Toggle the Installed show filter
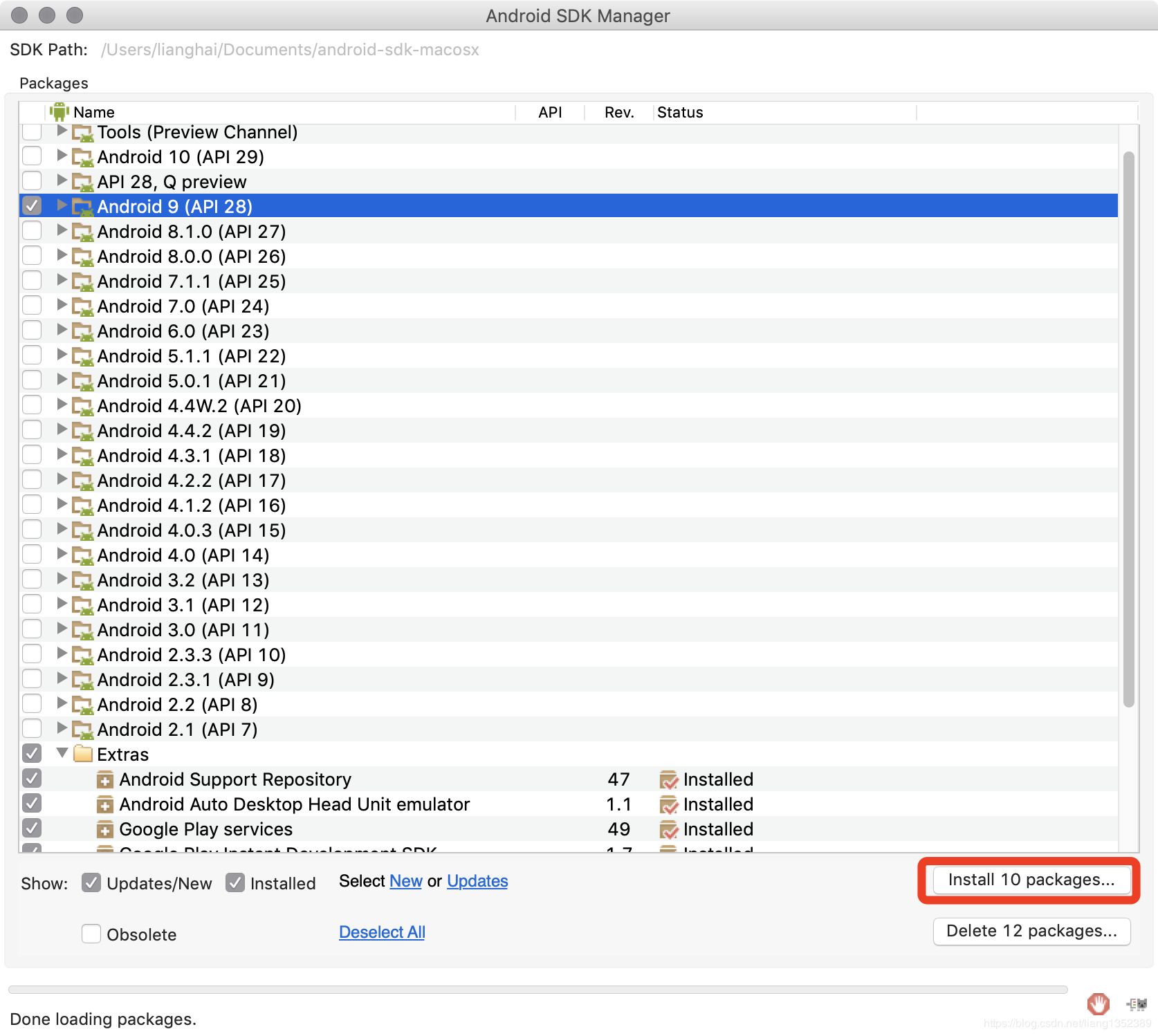The width and height of the screenshot is (1158, 1036). tap(235, 882)
